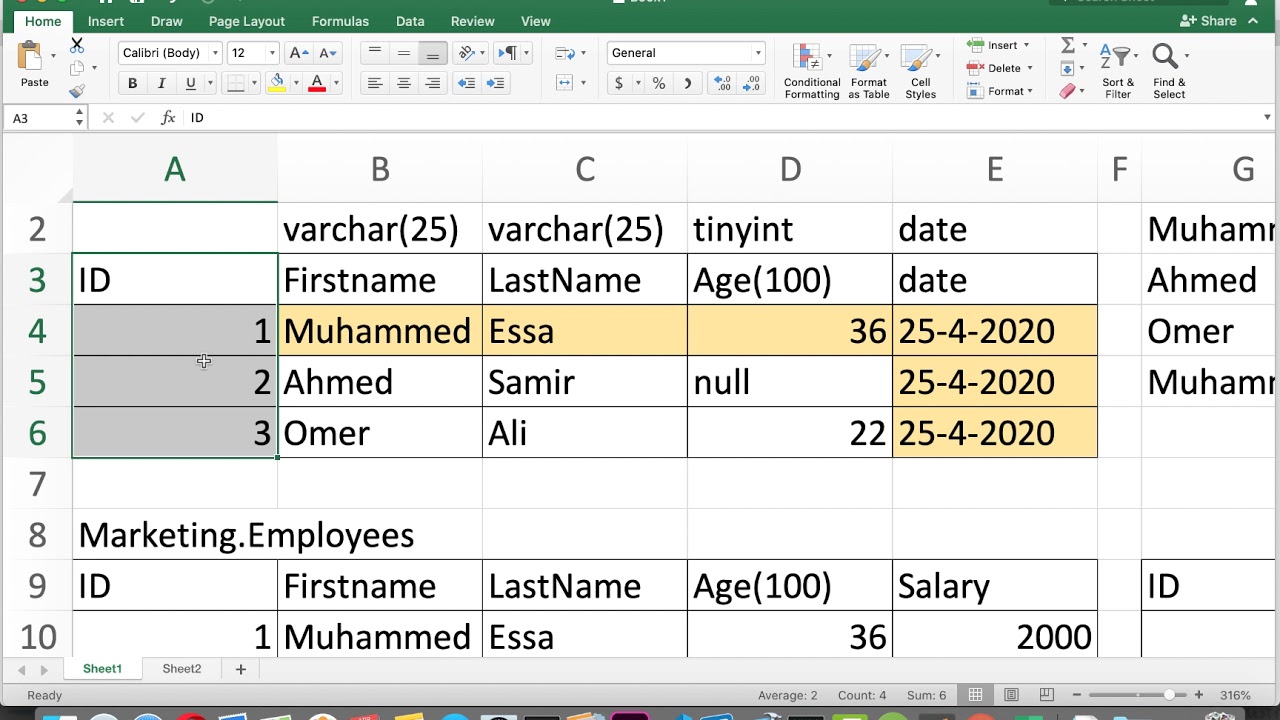Apply the yellow fill color
Screen dimensions: 1280x720
pos(277,84)
